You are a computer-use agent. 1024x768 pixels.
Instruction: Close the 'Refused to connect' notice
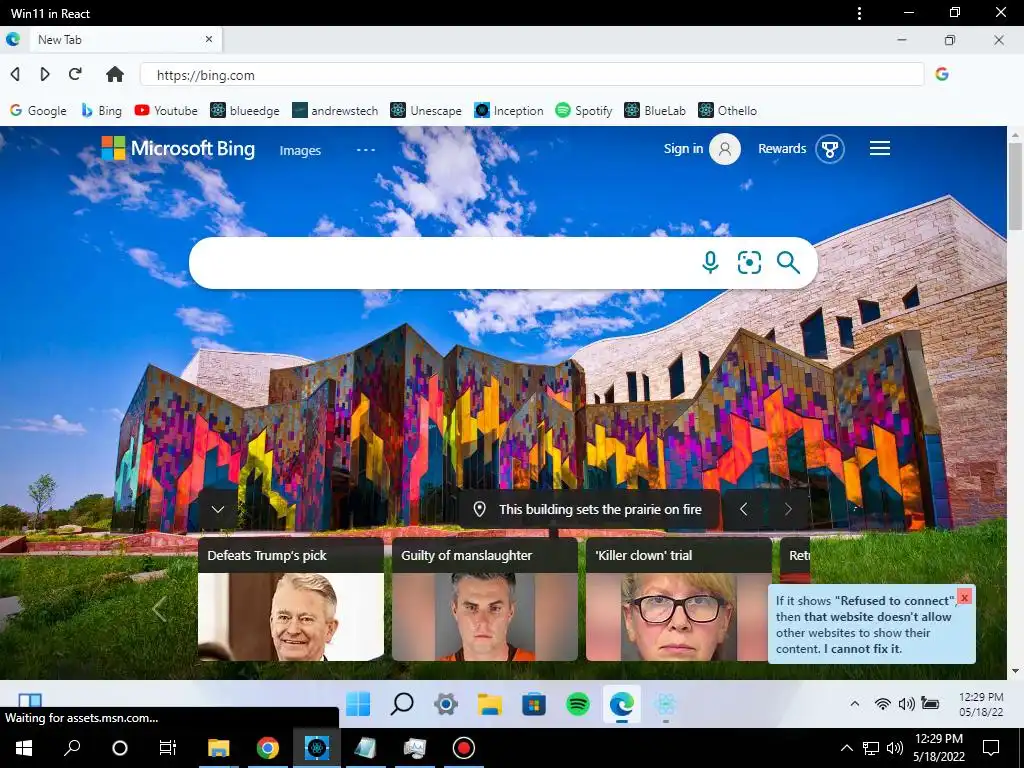pos(965,596)
